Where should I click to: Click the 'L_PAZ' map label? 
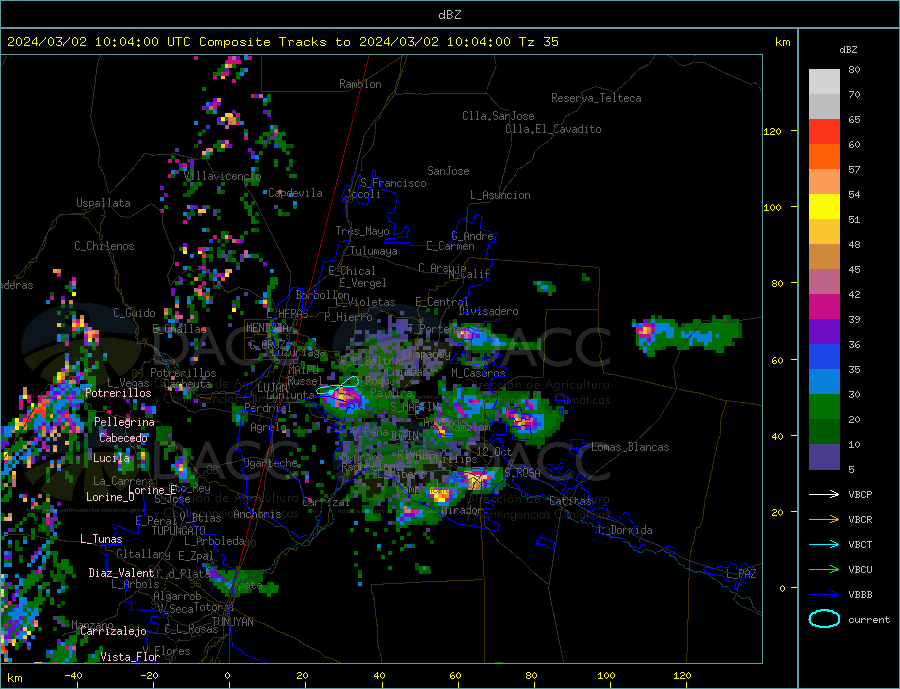[741, 574]
